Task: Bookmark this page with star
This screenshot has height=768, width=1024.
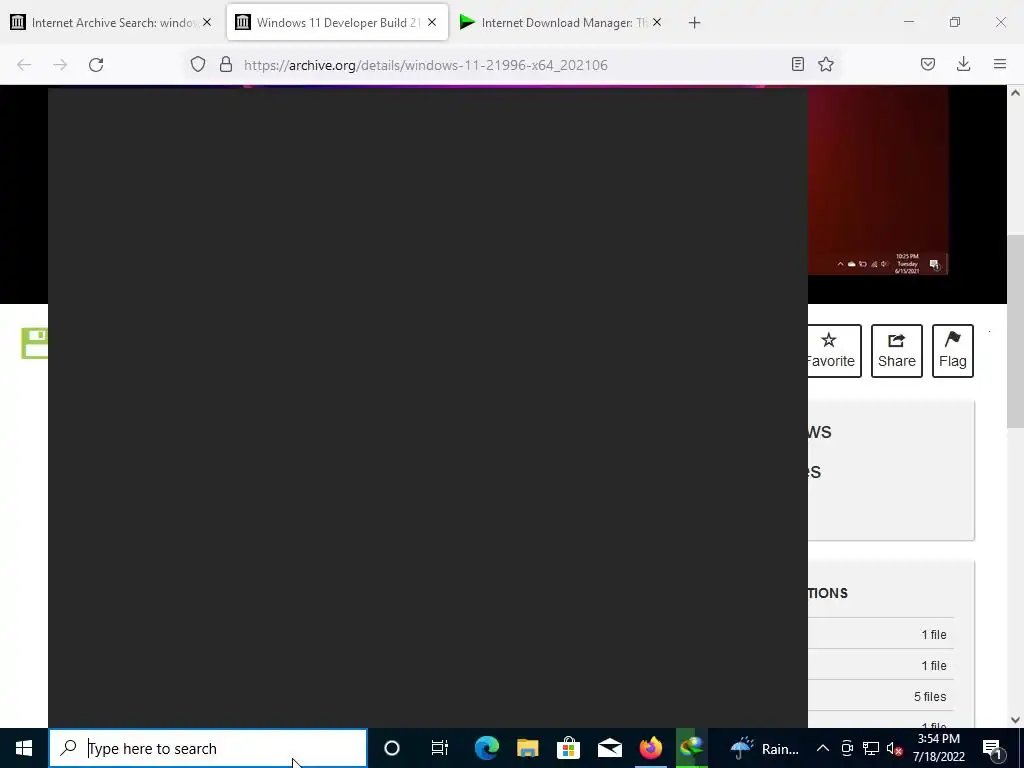Action: click(826, 64)
